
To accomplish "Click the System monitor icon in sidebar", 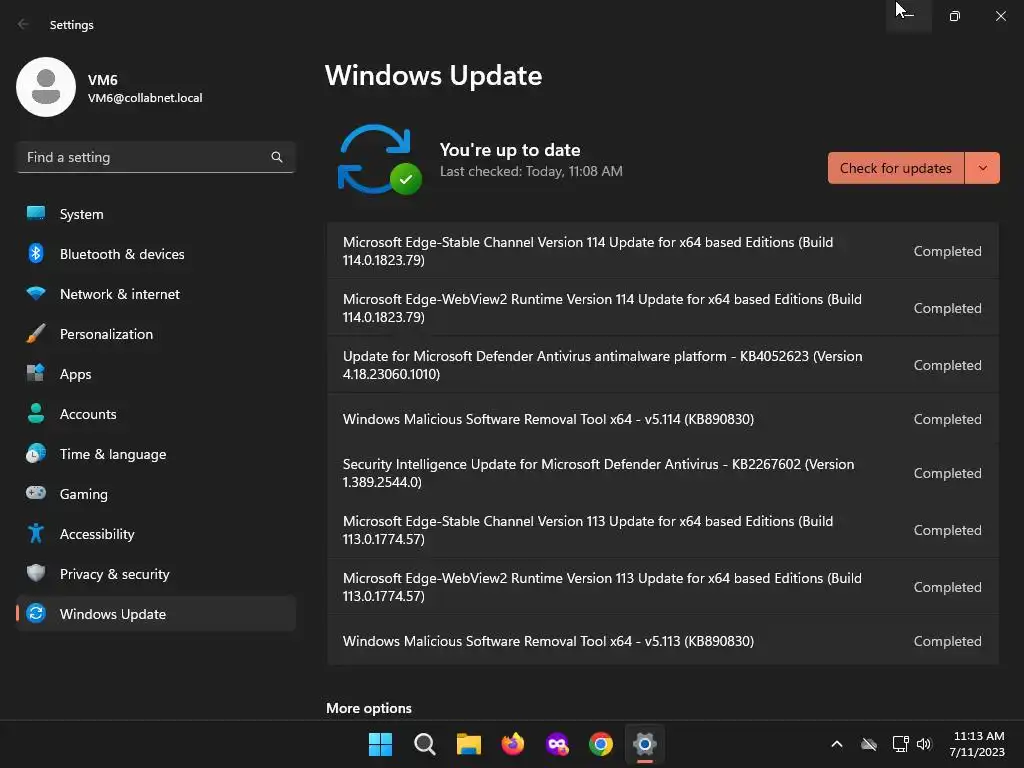I will pos(36,214).
